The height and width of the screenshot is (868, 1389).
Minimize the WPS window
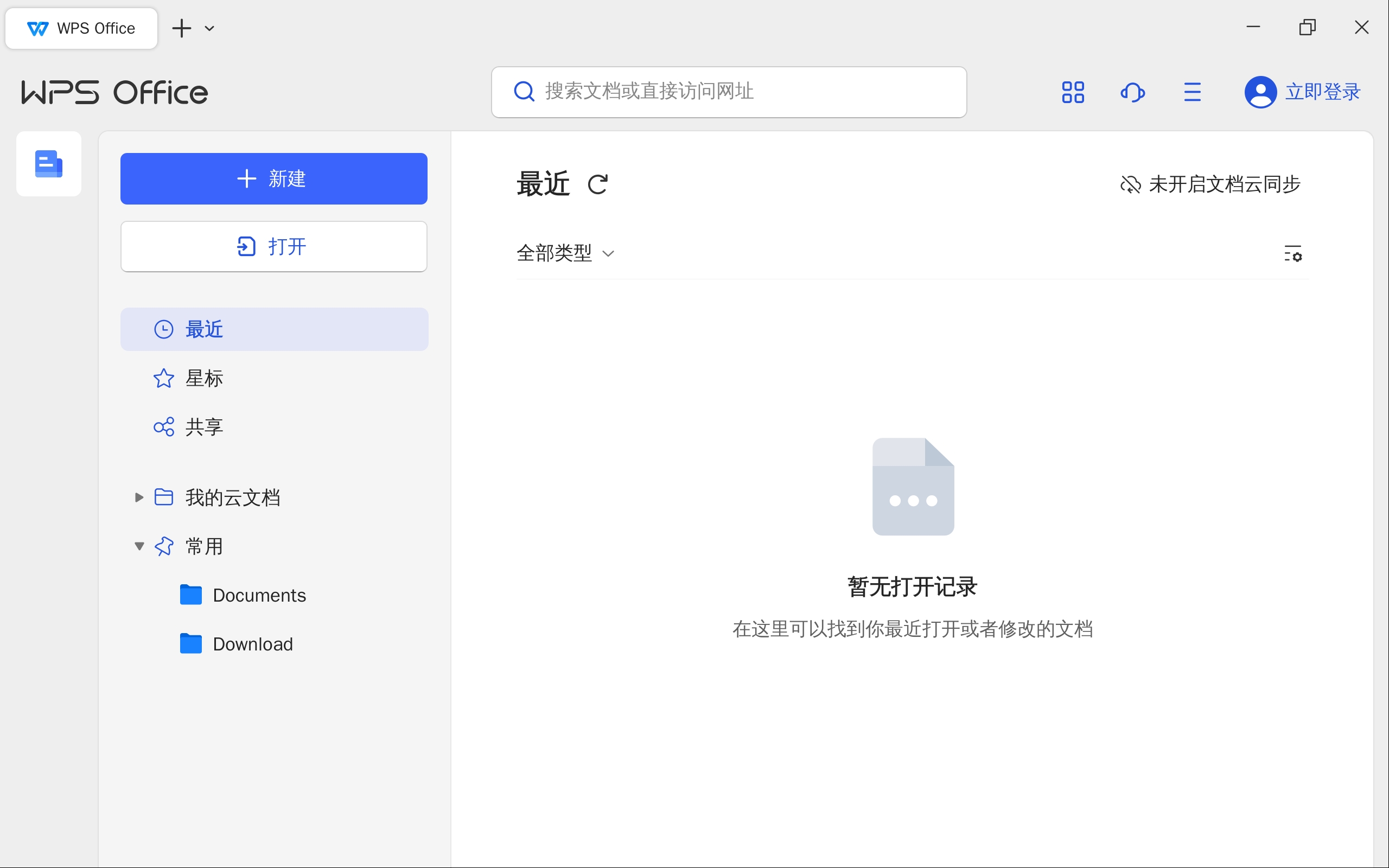[1253, 27]
